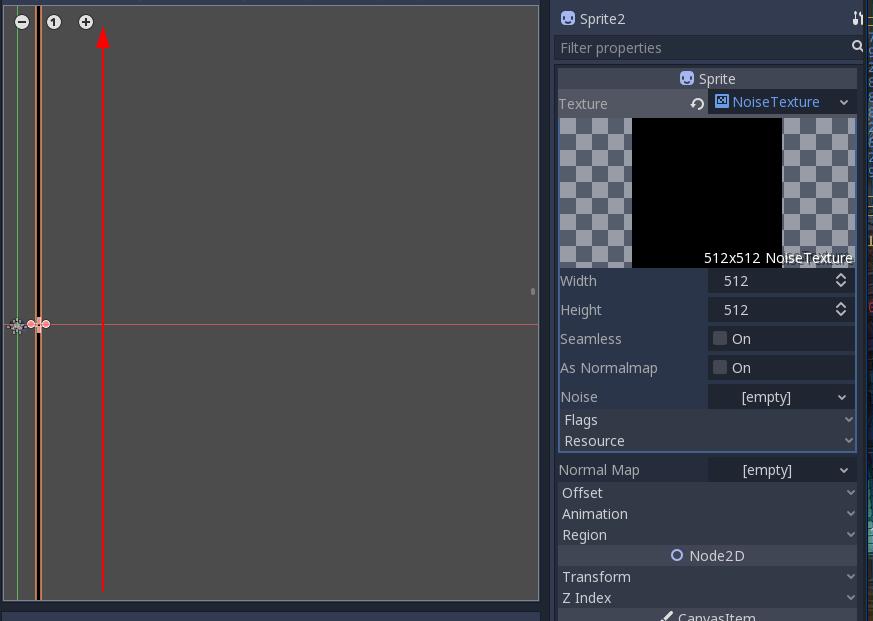Open the inspector history tool icon top right
This screenshot has width=873, height=621.
click(x=858, y=18)
